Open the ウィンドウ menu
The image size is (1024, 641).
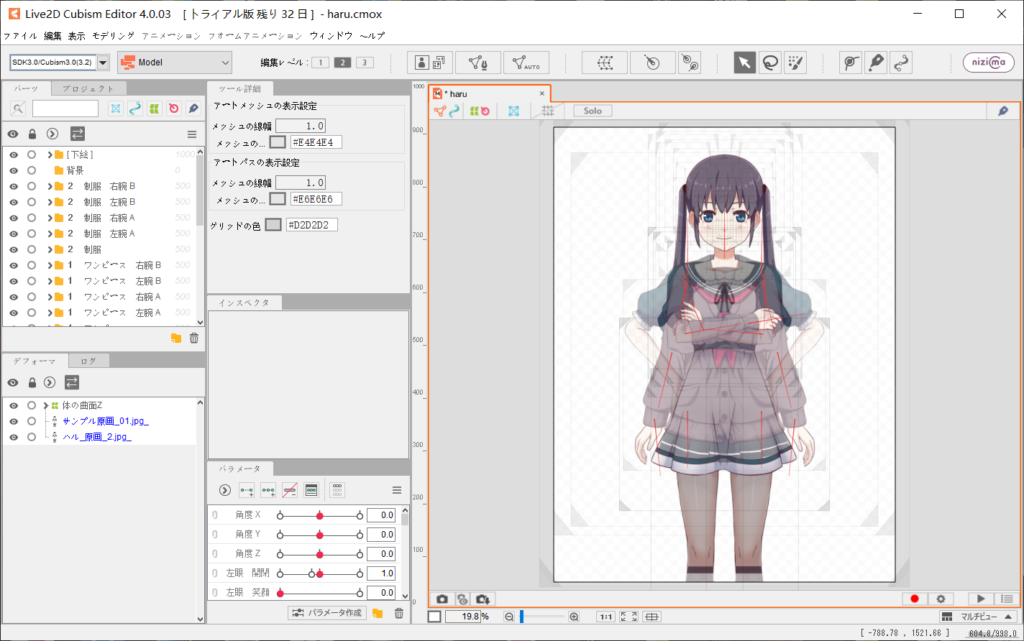(x=330, y=36)
